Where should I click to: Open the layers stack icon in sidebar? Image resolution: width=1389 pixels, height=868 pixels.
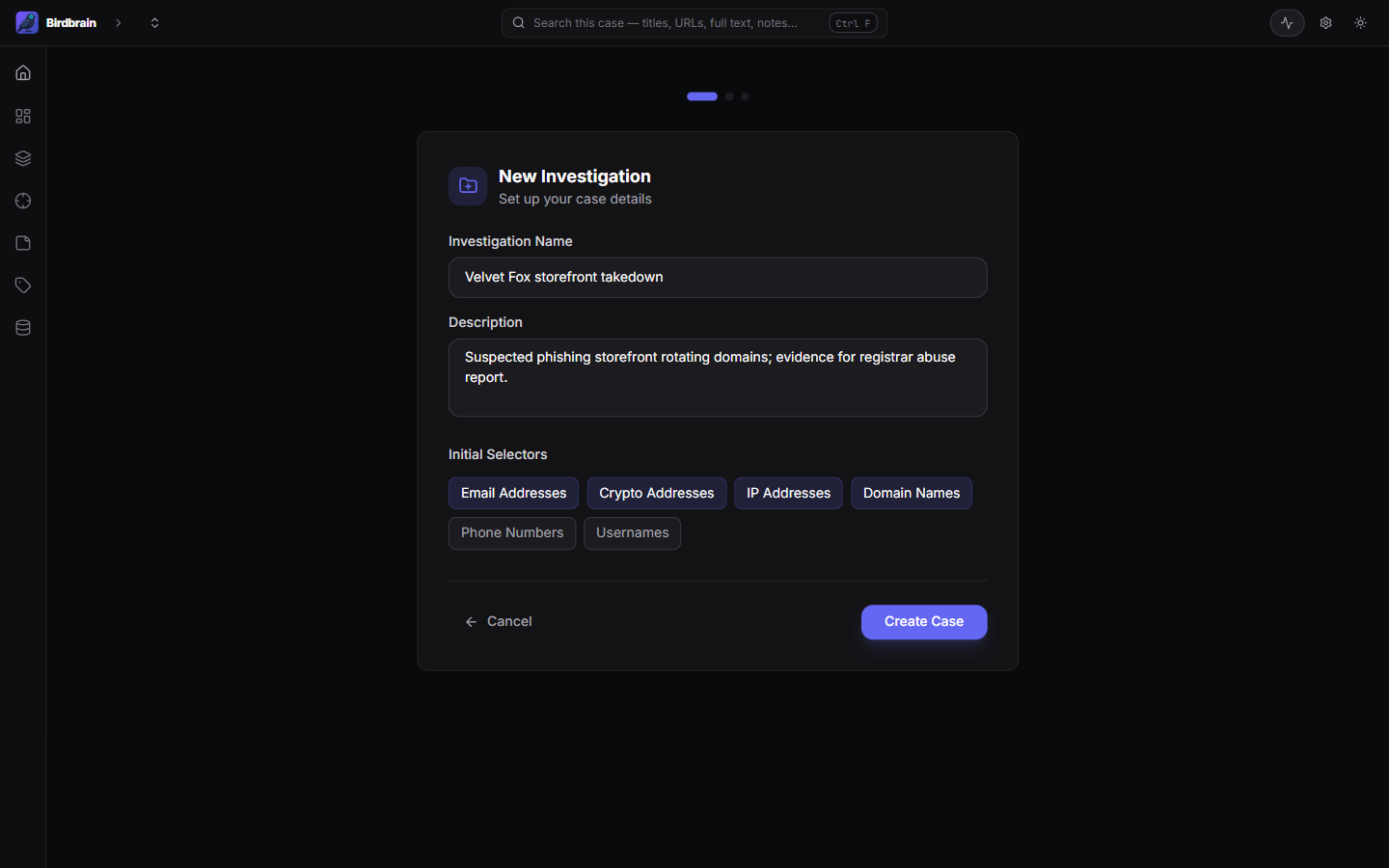[x=23, y=158]
